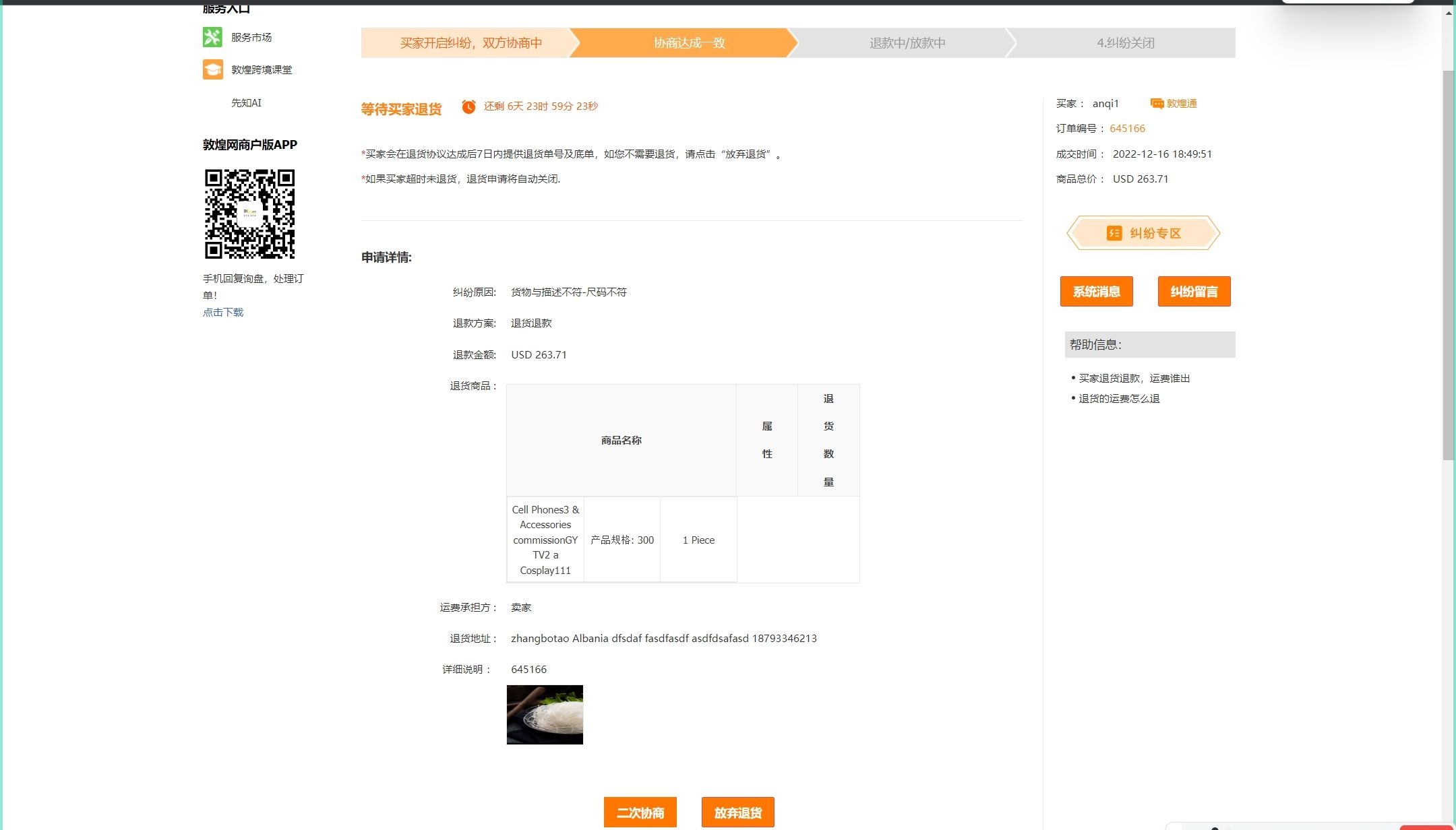Select the 服务市场 tools icon

click(213, 37)
